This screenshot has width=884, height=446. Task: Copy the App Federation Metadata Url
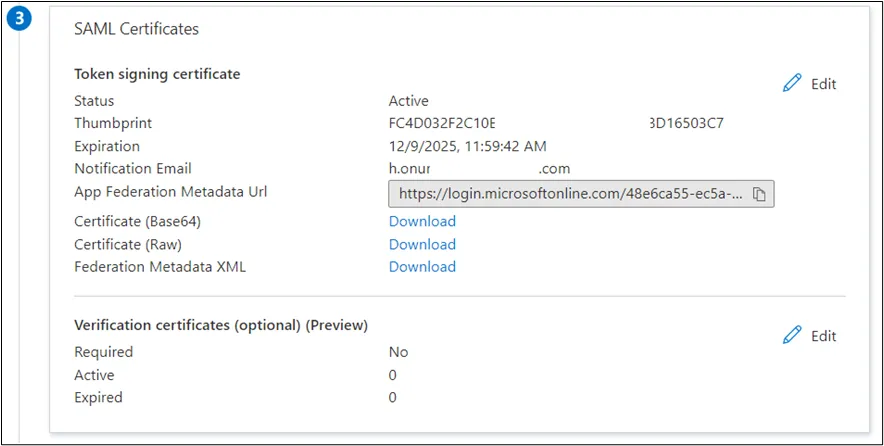[x=759, y=194]
